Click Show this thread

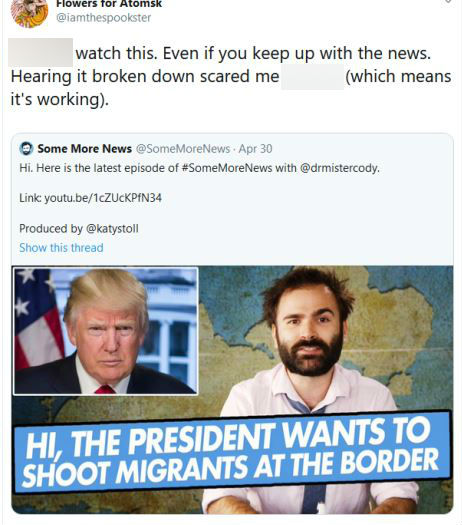pyautogui.click(x=61, y=248)
